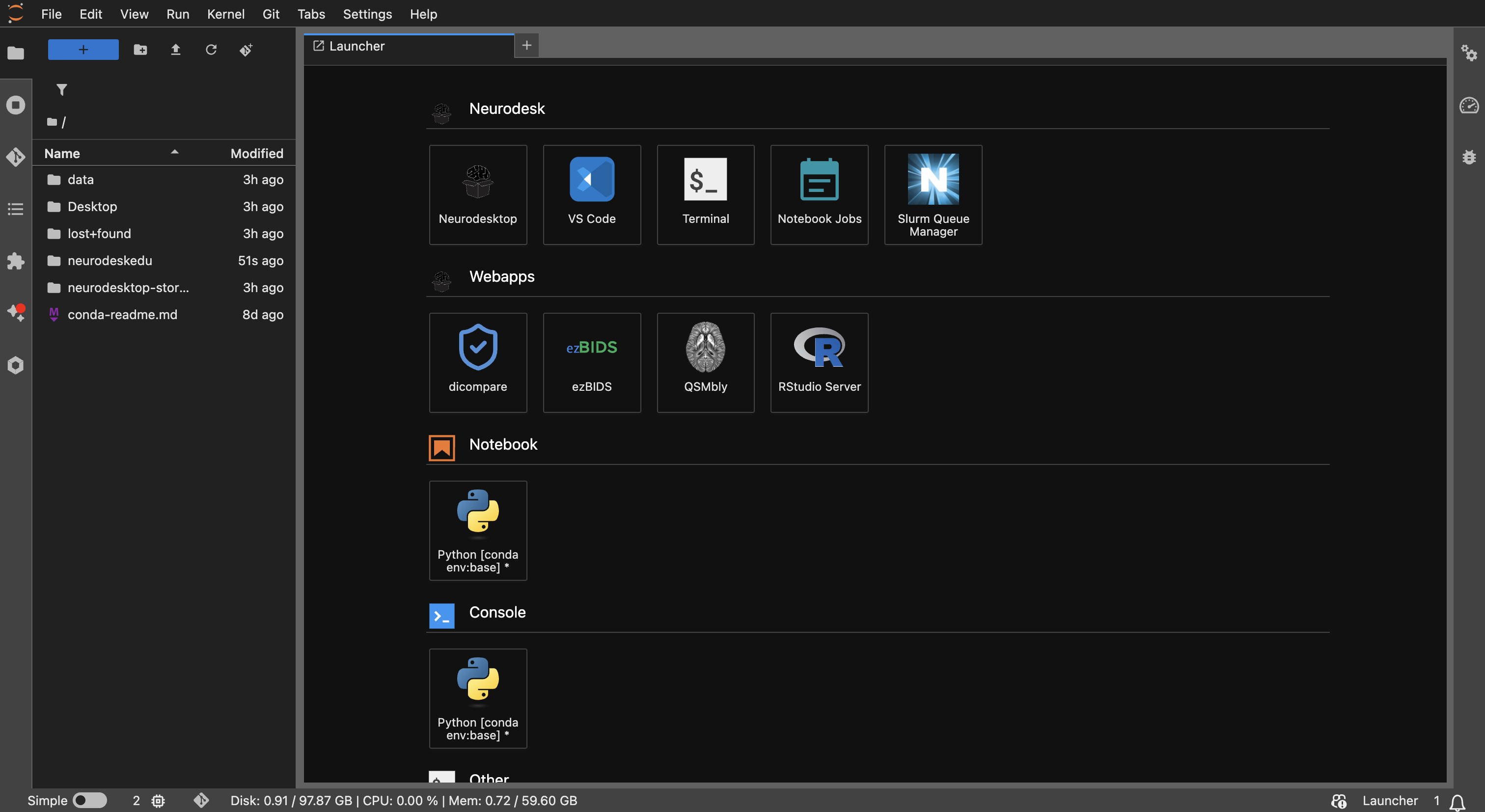
Task: Create a Python conda notebook
Action: pos(477,530)
